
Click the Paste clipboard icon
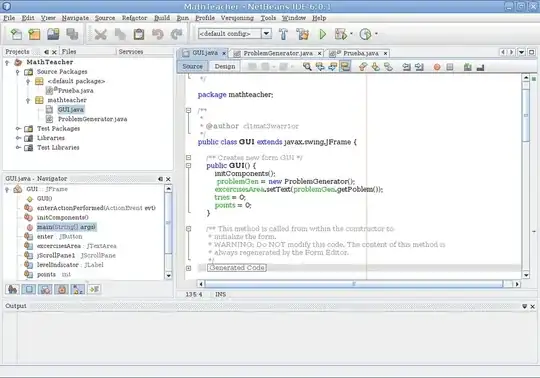click(x=139, y=34)
